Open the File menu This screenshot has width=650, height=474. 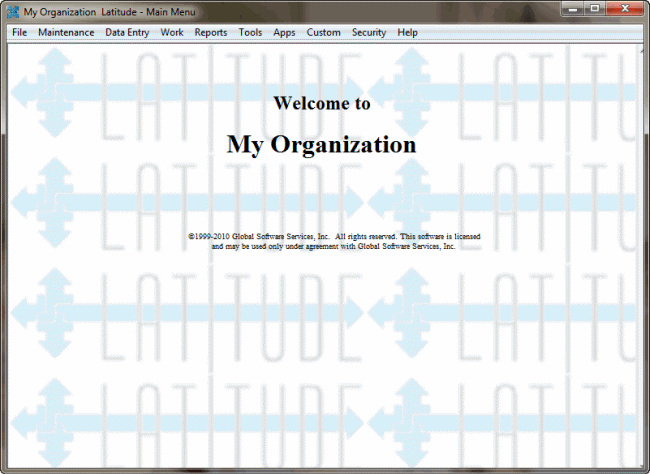[x=19, y=32]
